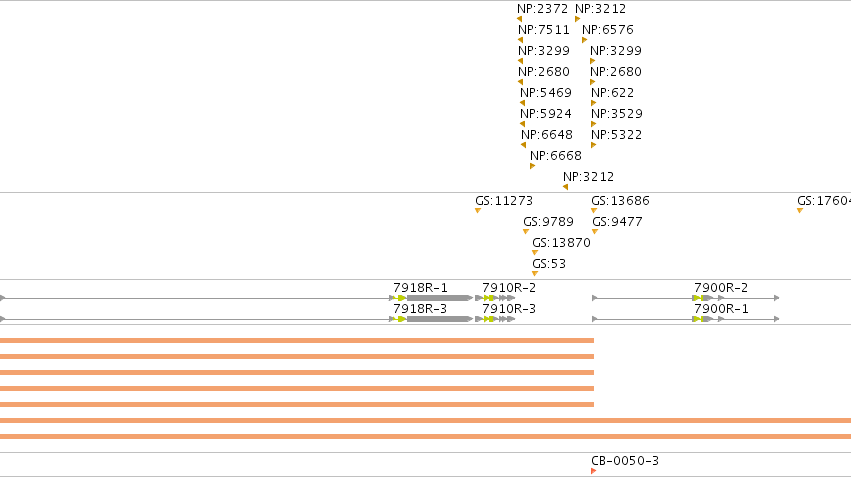This screenshot has width=851, height=477.
Task: Open the CB-0050-3 marker
Action: pyautogui.click(x=594, y=471)
